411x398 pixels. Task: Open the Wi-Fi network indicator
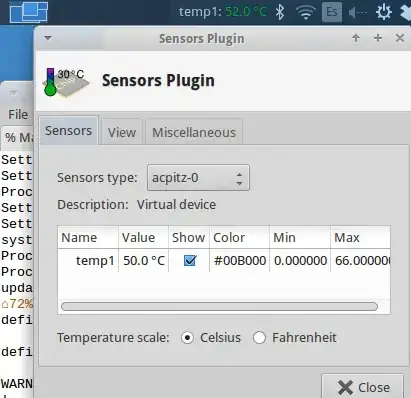click(x=306, y=12)
